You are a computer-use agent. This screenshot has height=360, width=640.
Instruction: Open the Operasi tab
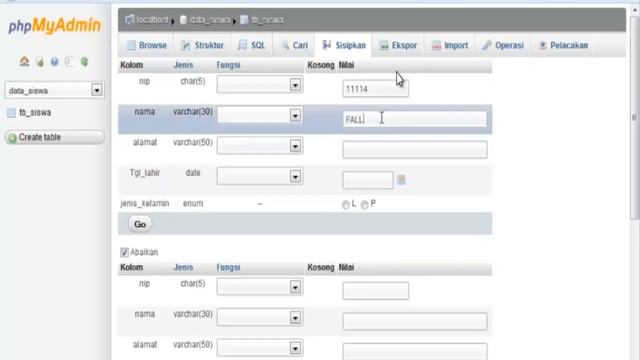tap(503, 45)
